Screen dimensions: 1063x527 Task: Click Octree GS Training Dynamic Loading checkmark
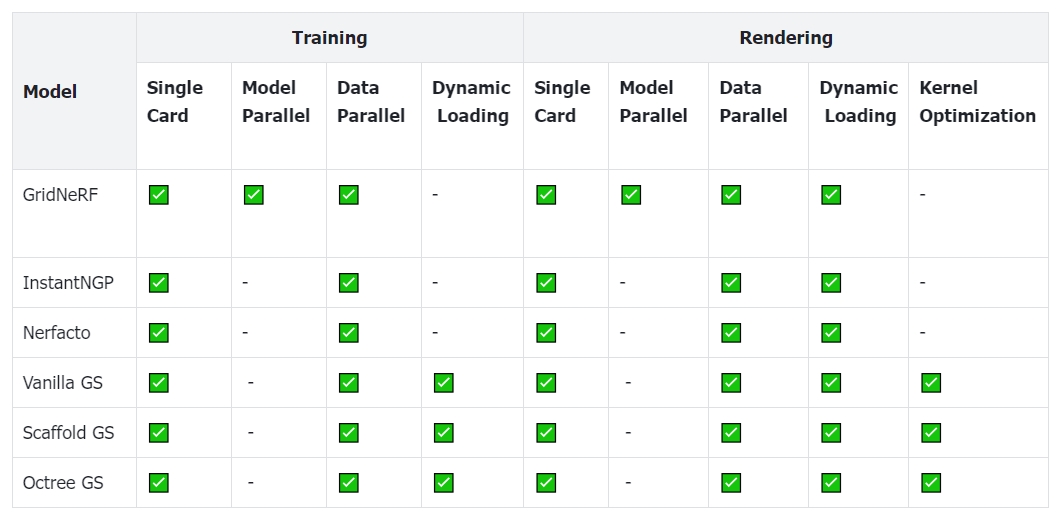(444, 483)
